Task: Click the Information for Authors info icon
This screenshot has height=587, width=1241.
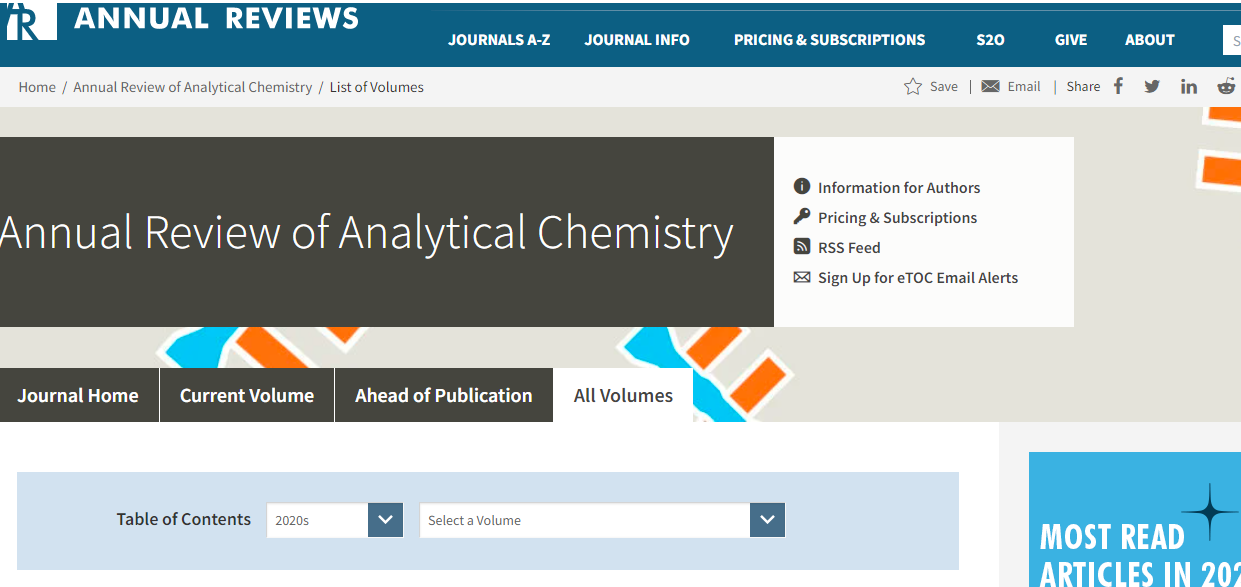Action: click(x=802, y=187)
